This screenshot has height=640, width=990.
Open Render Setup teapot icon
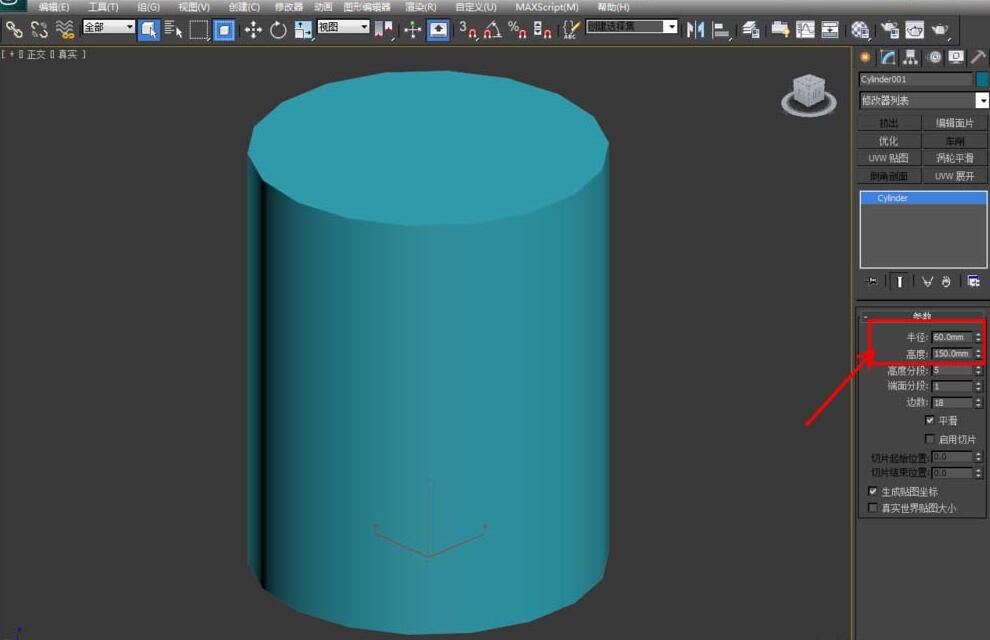tap(890, 30)
